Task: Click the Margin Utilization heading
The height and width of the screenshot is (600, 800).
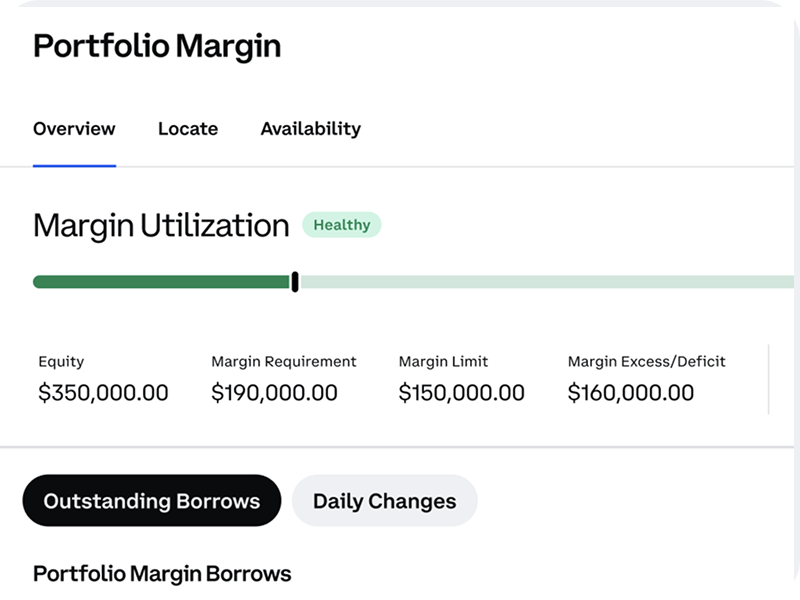Action: click(x=160, y=225)
